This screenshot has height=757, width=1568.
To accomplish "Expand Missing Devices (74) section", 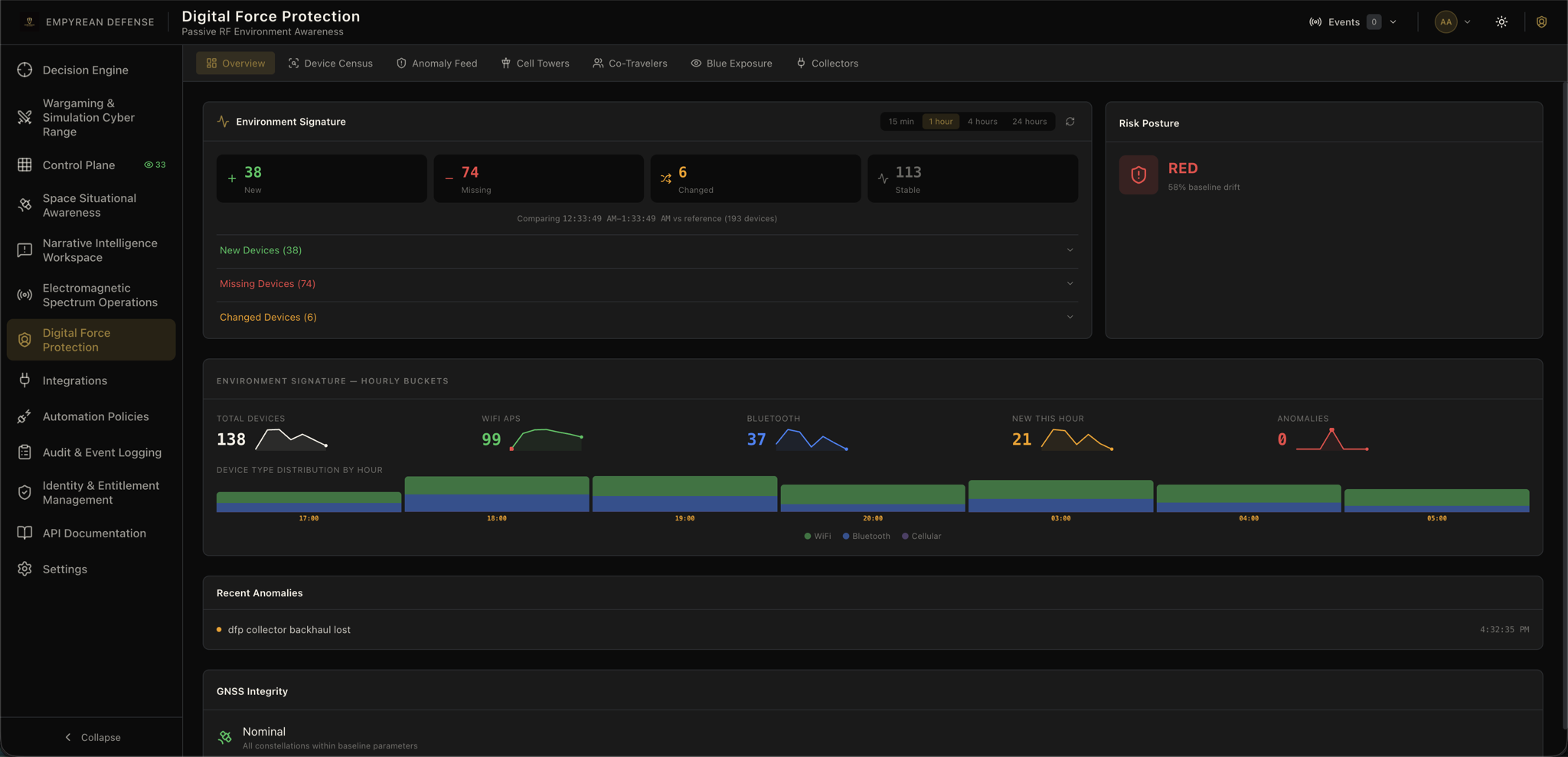I will point(647,284).
